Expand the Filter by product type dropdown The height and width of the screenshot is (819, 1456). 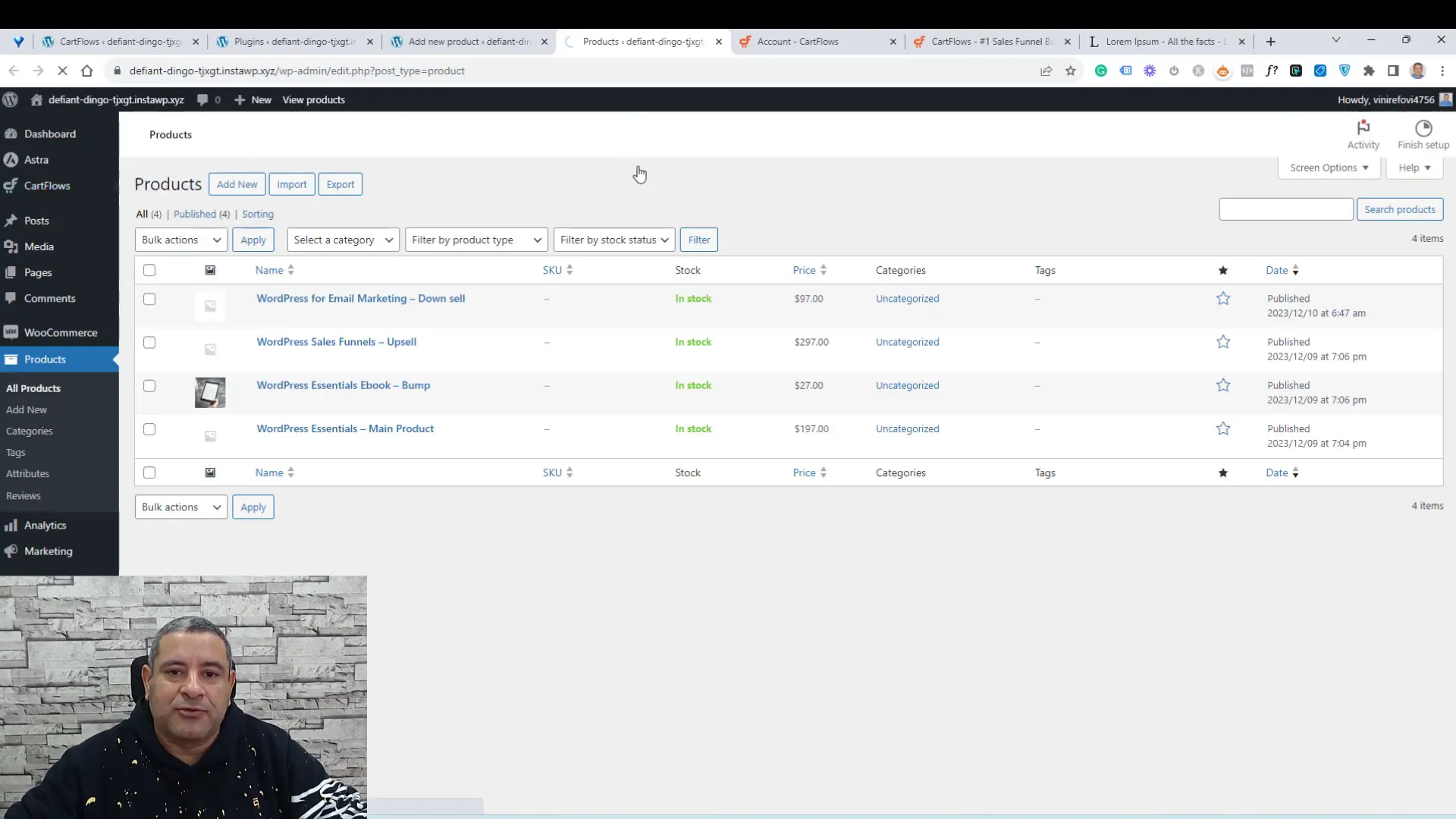[x=475, y=239]
